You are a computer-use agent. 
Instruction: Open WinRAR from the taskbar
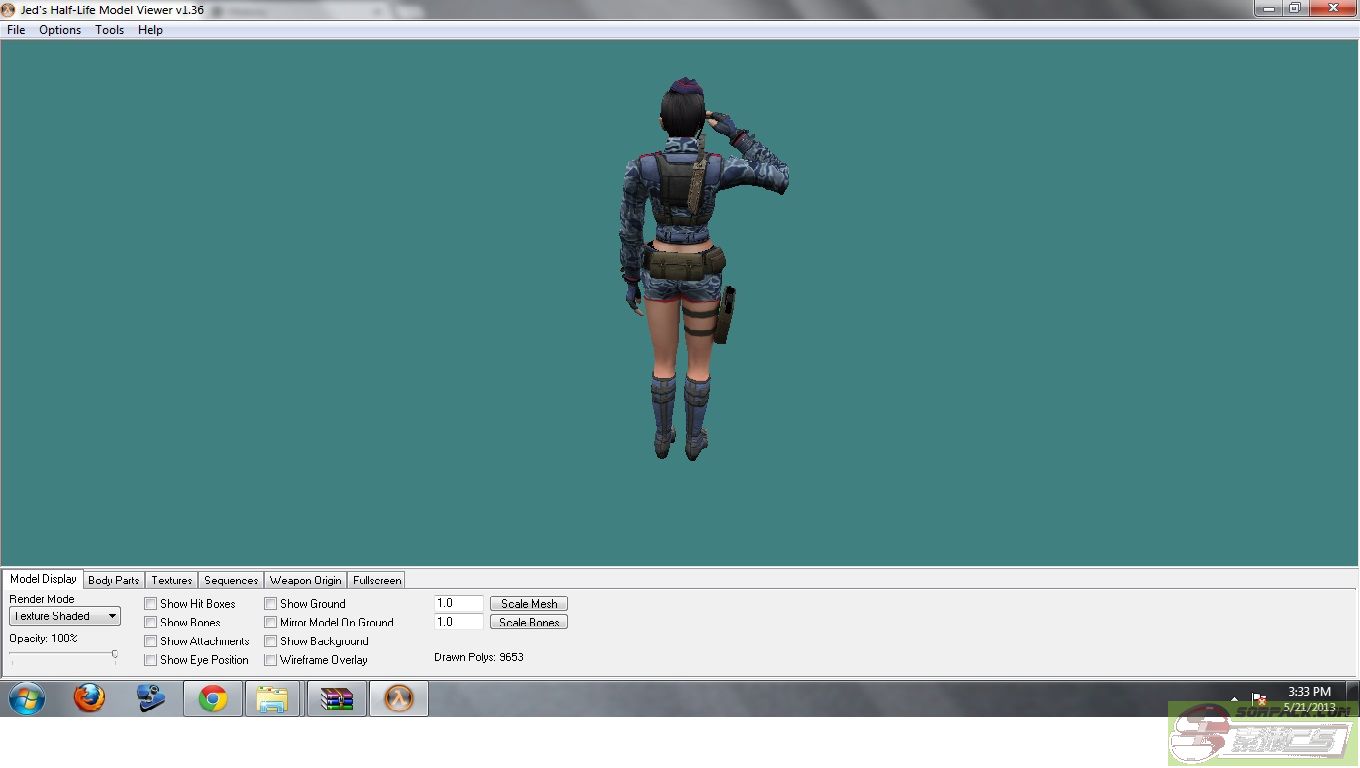[x=337, y=698]
